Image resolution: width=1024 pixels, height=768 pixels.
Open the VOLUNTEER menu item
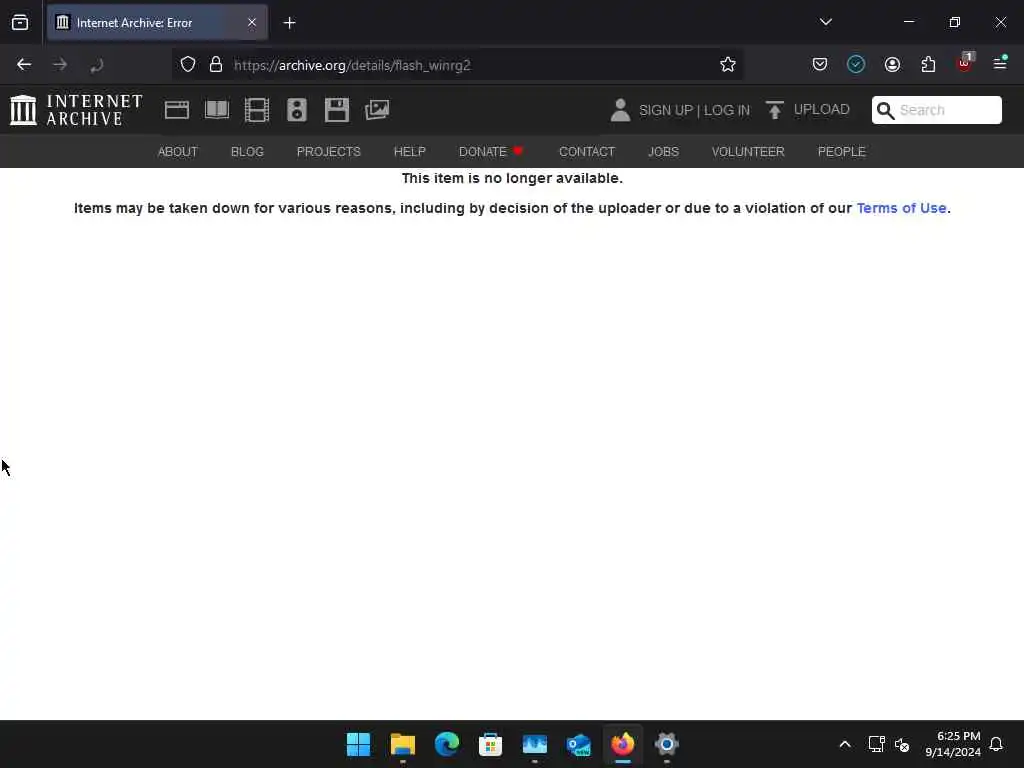coord(748,152)
